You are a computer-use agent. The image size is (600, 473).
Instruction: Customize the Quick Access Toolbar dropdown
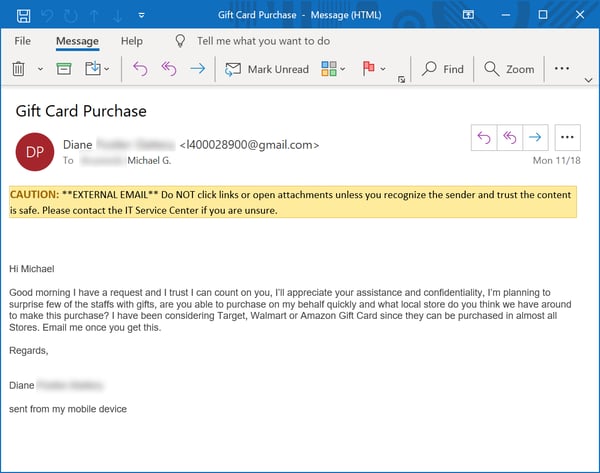click(142, 16)
